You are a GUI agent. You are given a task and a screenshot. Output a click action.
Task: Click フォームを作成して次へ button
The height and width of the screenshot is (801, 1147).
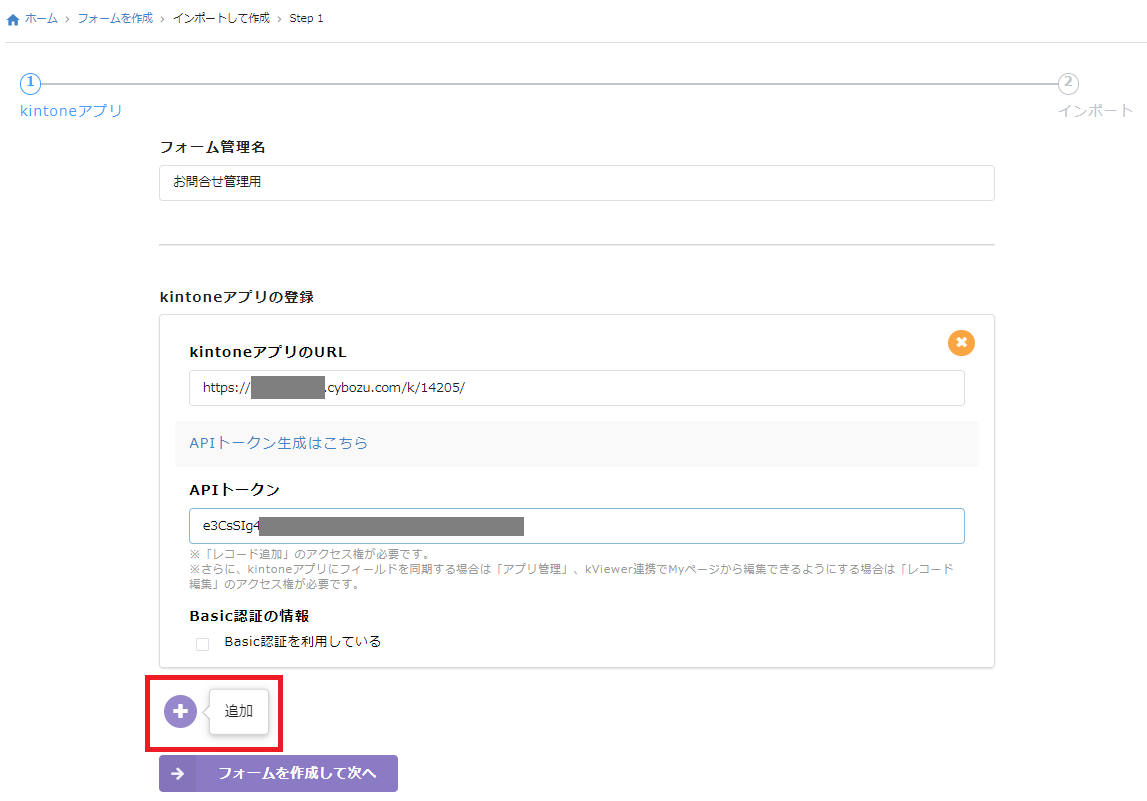[x=279, y=773]
